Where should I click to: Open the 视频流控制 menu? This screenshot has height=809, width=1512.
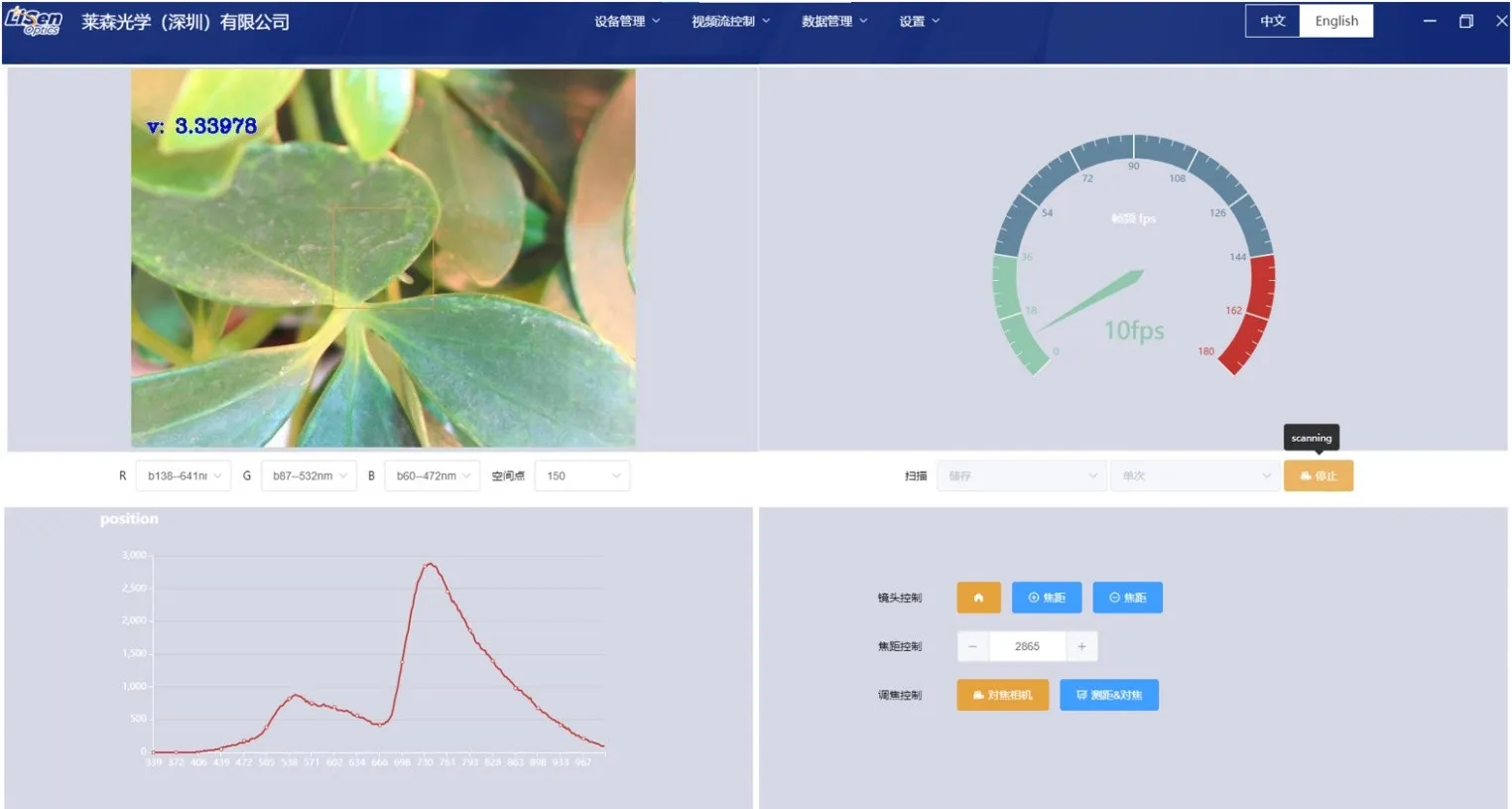pyautogui.click(x=729, y=21)
